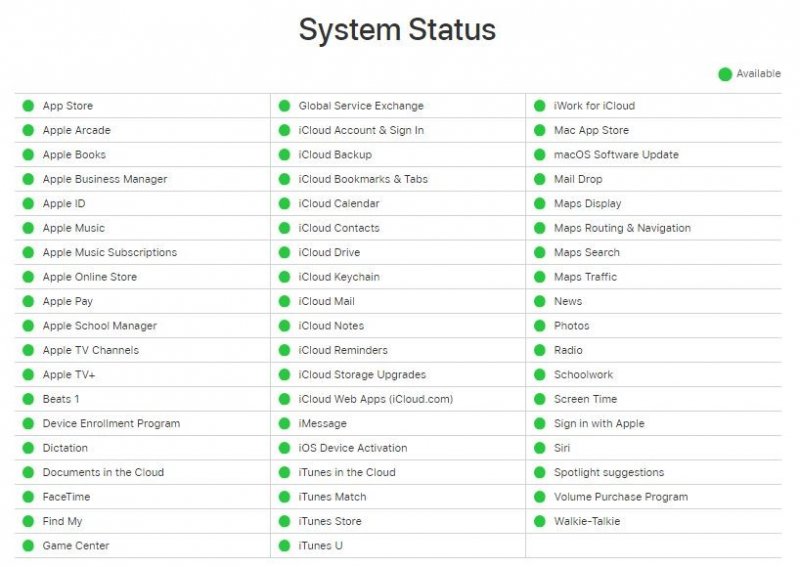Click the status dot for iTunes Store
The height and width of the screenshot is (567, 800).
[x=284, y=521]
